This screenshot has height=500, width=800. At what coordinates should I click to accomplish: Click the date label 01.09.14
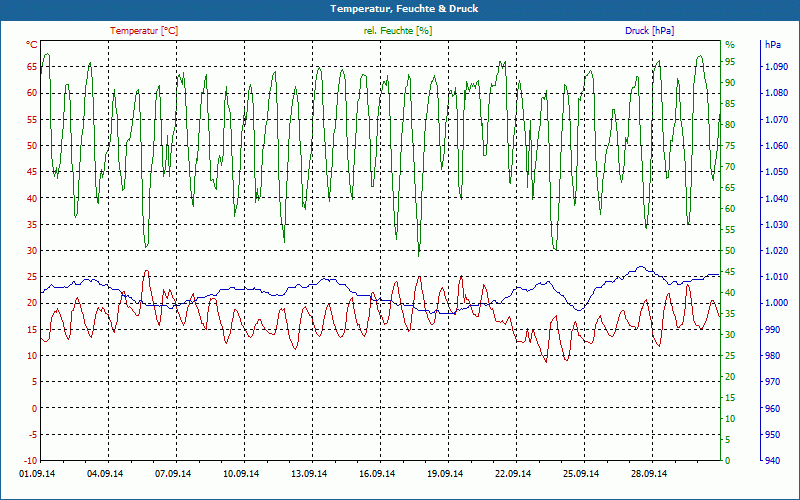coord(37,474)
